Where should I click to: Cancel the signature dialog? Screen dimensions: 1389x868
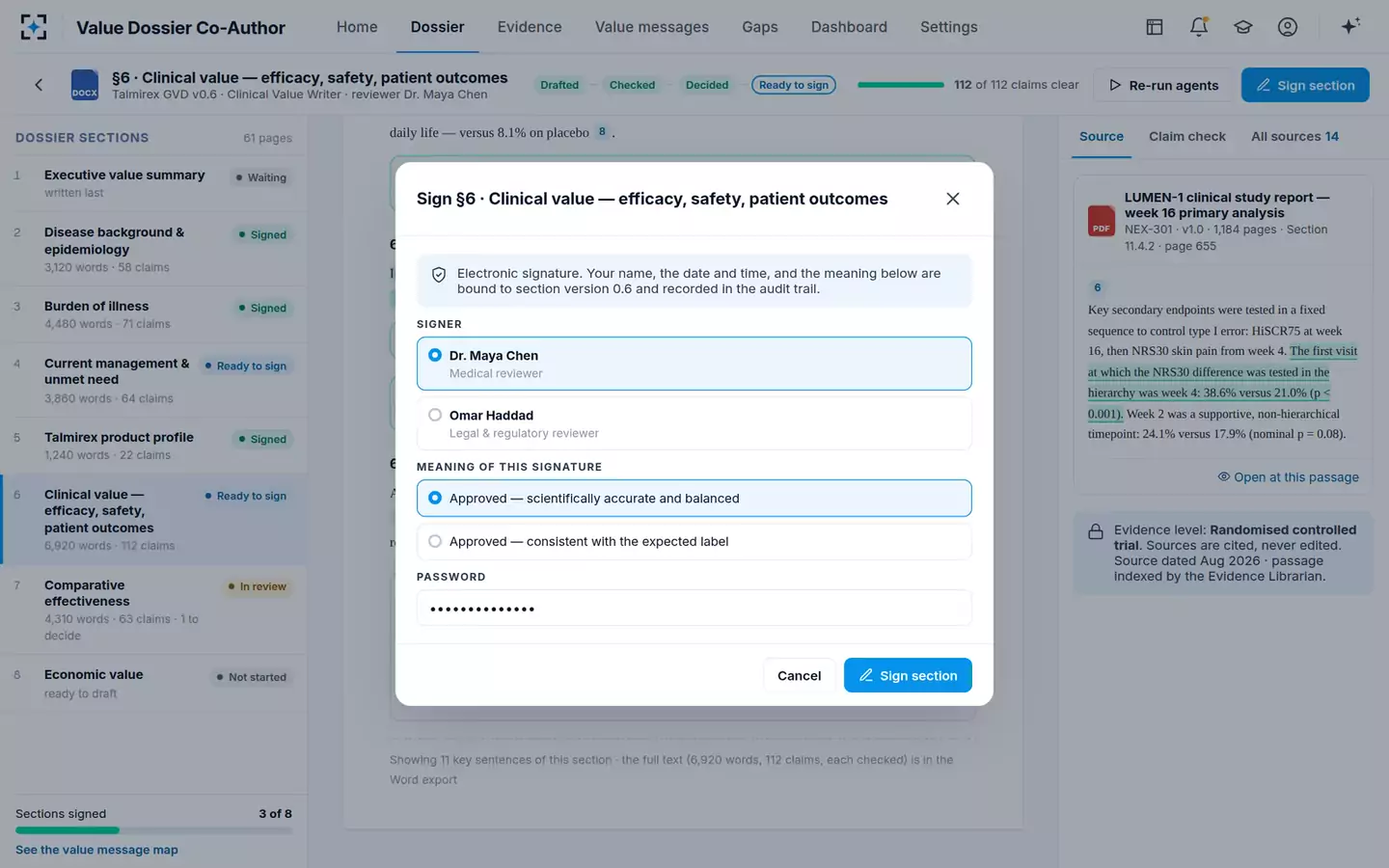[x=799, y=675]
